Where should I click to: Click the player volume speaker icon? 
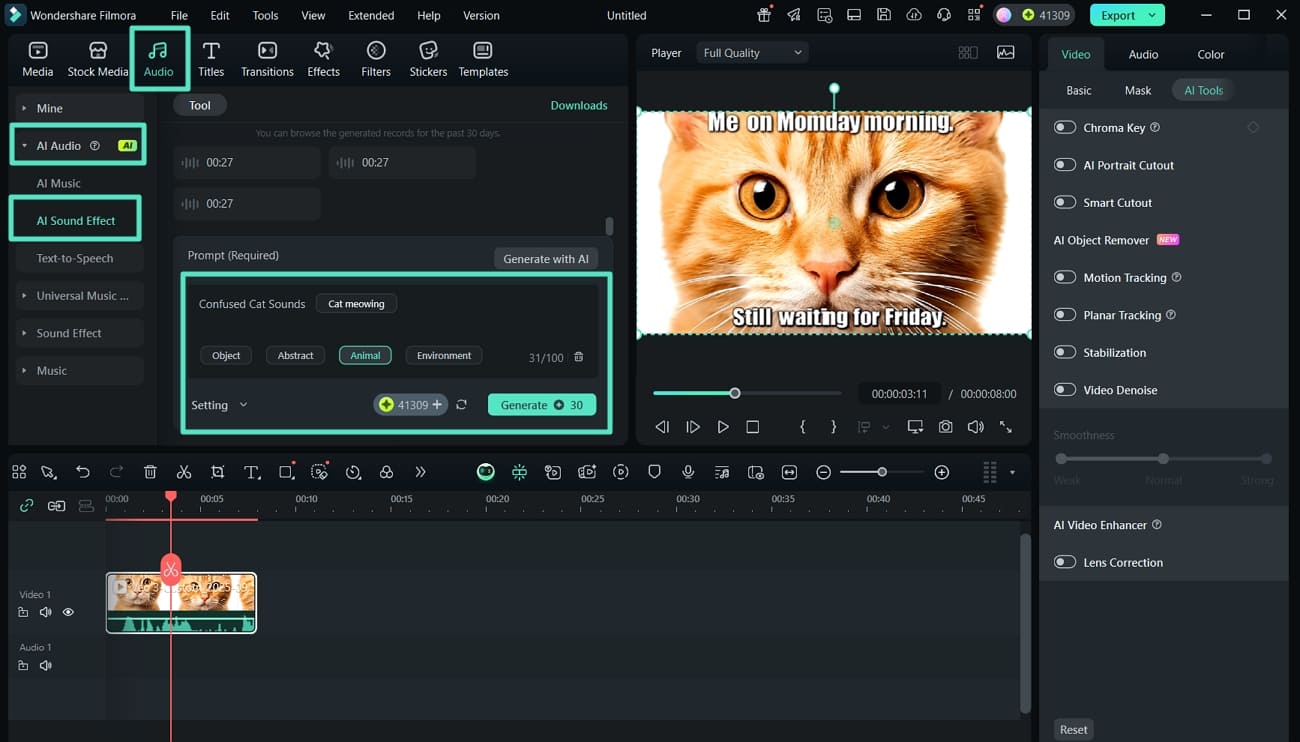click(x=975, y=427)
